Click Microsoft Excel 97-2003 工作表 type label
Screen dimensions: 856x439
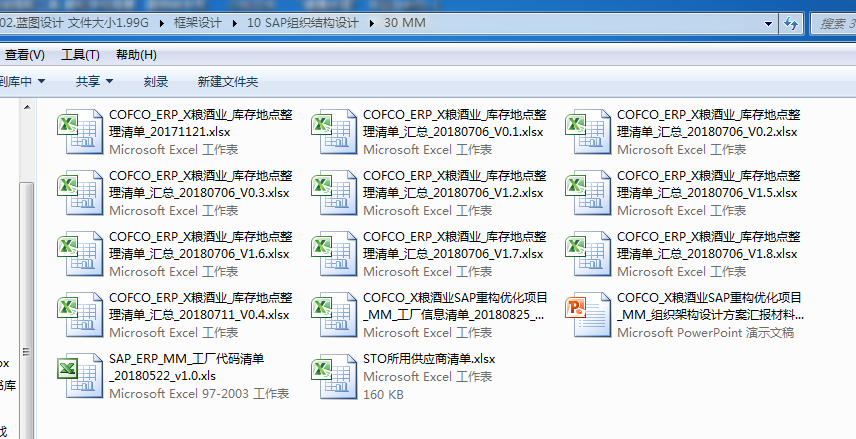coord(199,393)
